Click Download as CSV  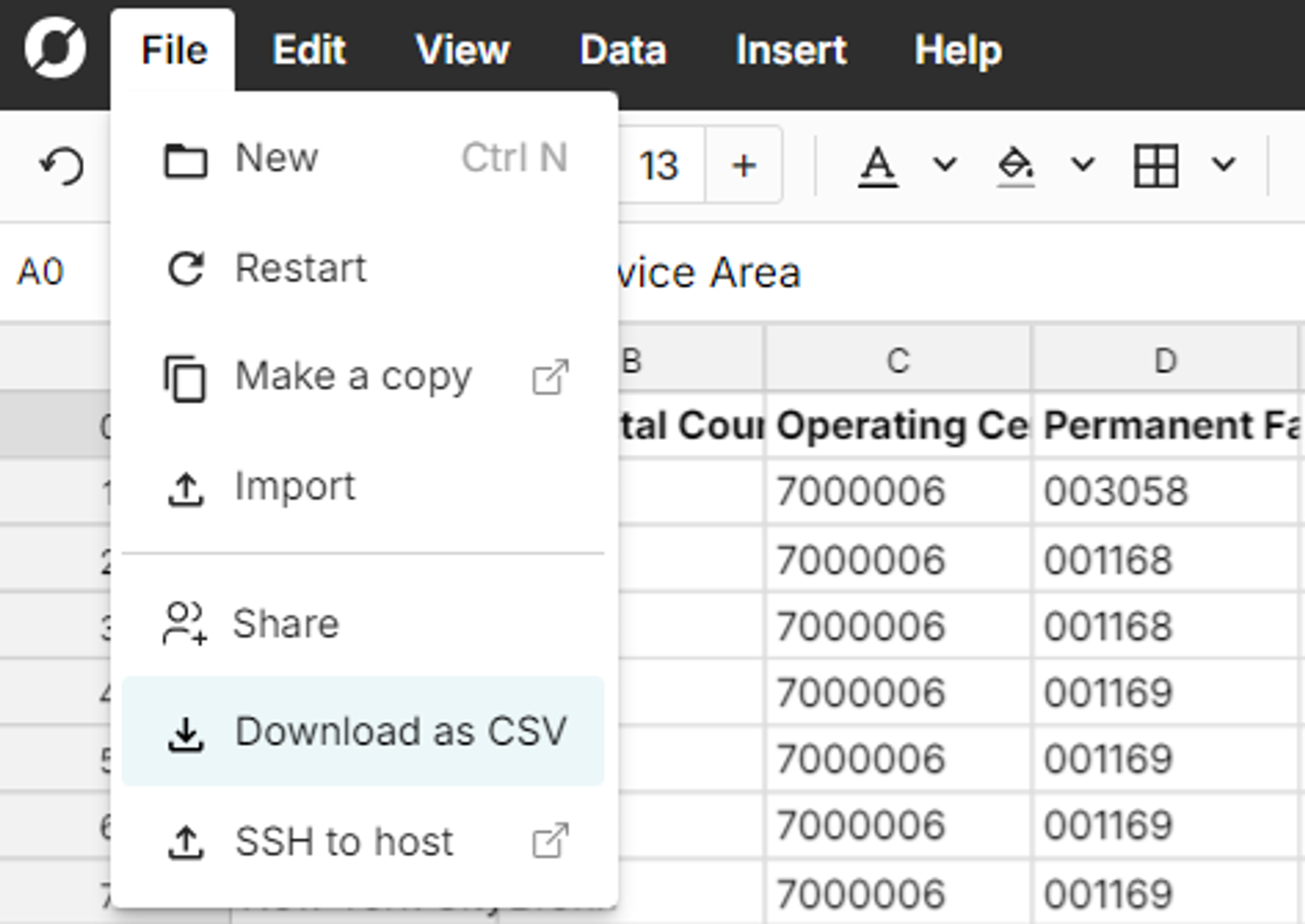click(363, 732)
